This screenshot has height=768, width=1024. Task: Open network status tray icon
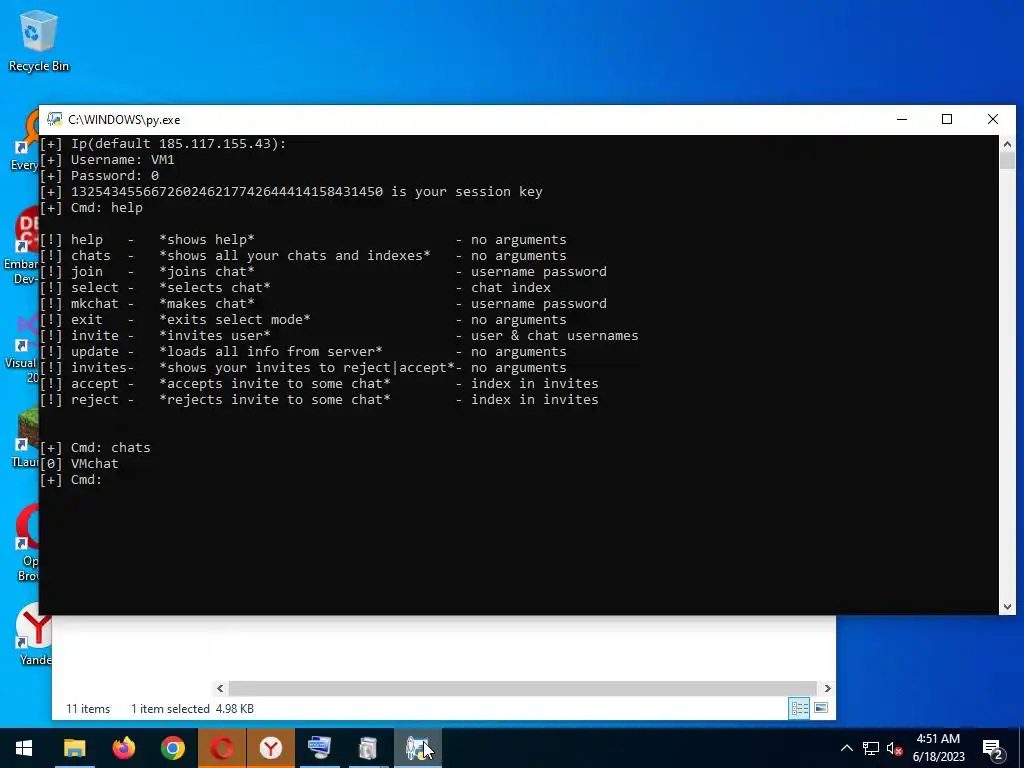click(x=871, y=748)
